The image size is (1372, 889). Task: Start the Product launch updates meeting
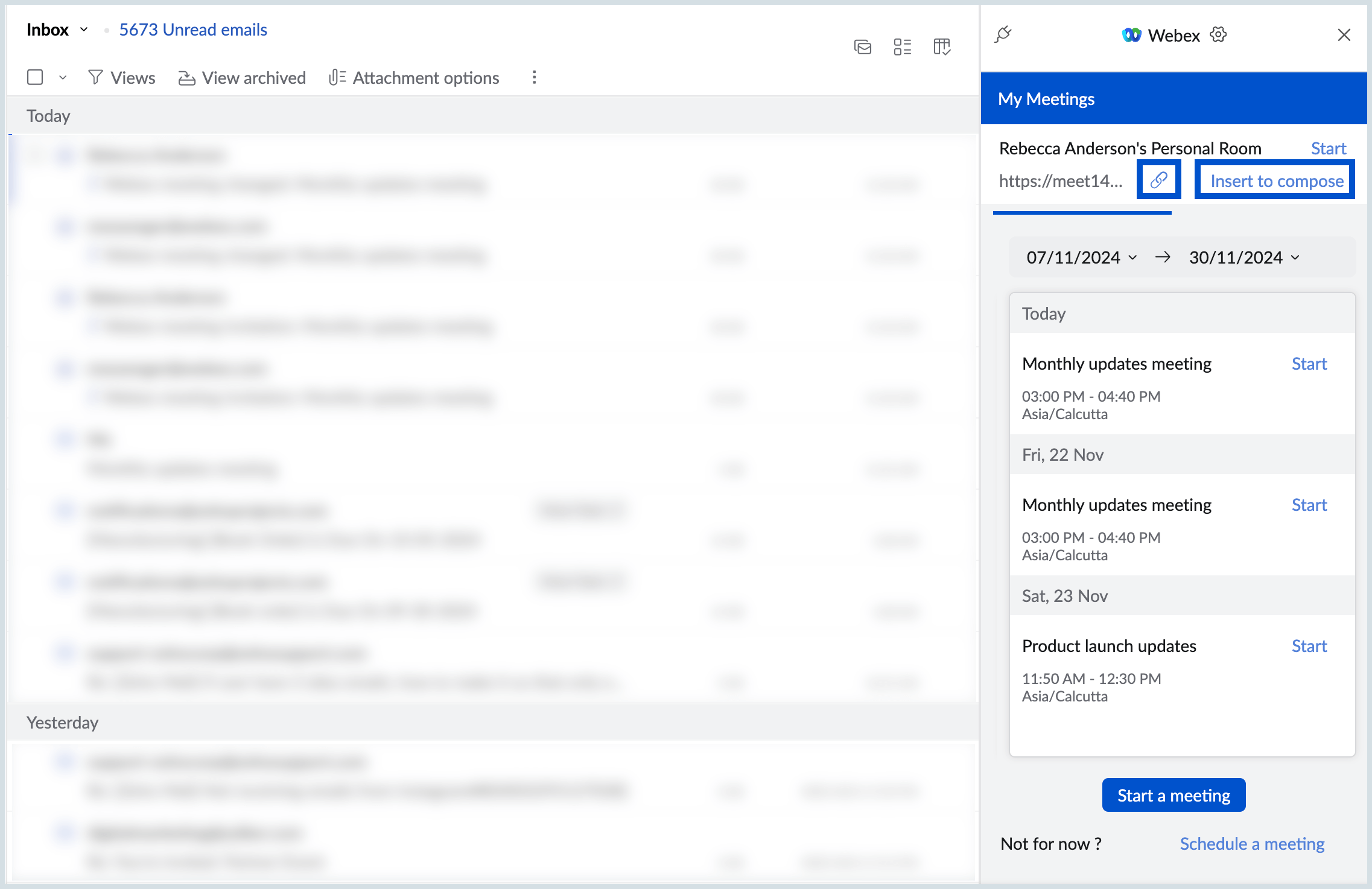point(1309,646)
